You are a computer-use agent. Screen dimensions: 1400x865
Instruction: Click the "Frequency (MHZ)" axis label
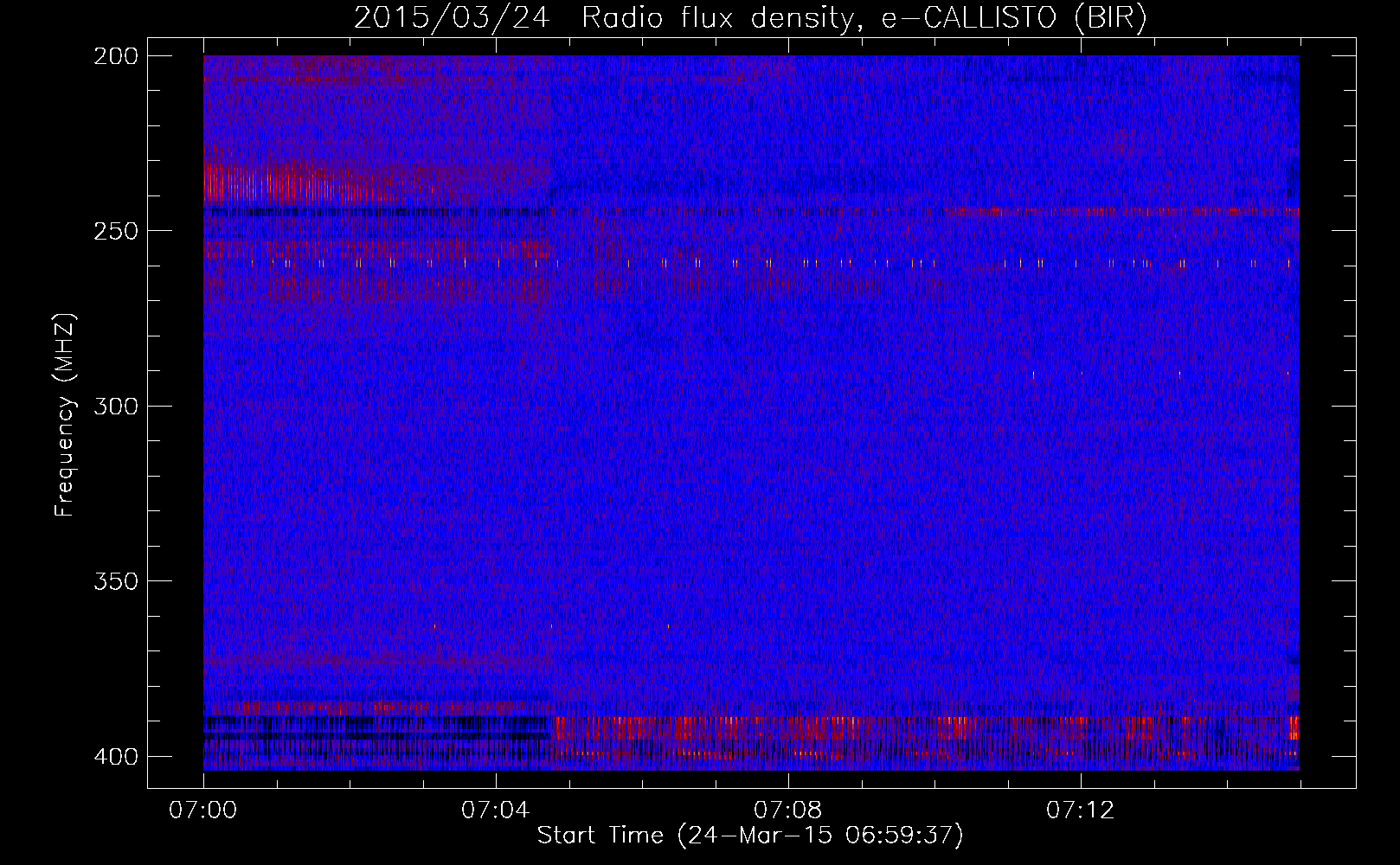coord(65,414)
